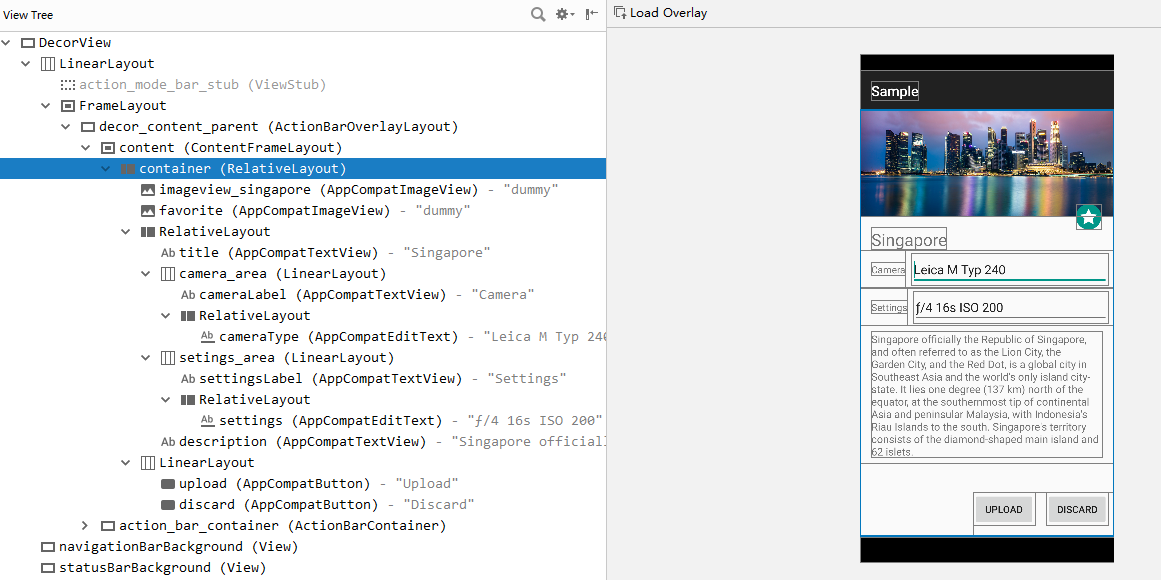Click the green favorite star in the preview
Screen dimensions: 1161x580
1089,217
